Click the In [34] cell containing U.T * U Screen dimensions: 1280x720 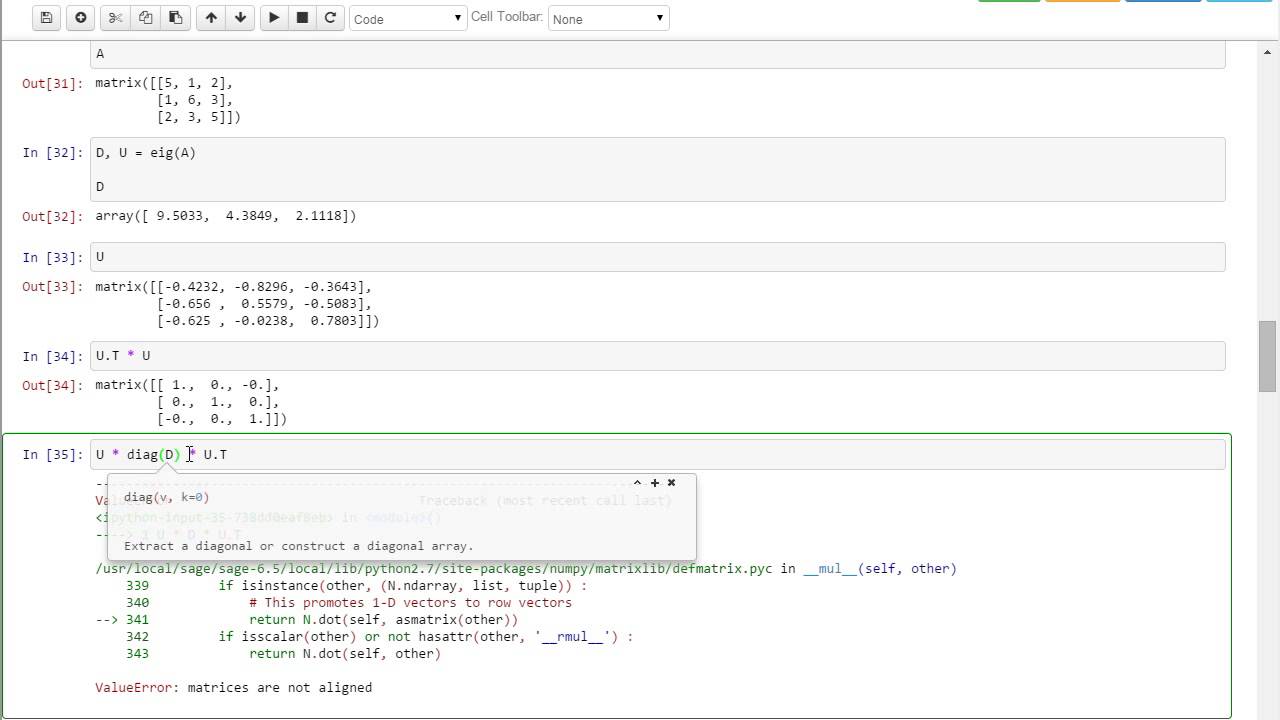(x=657, y=356)
